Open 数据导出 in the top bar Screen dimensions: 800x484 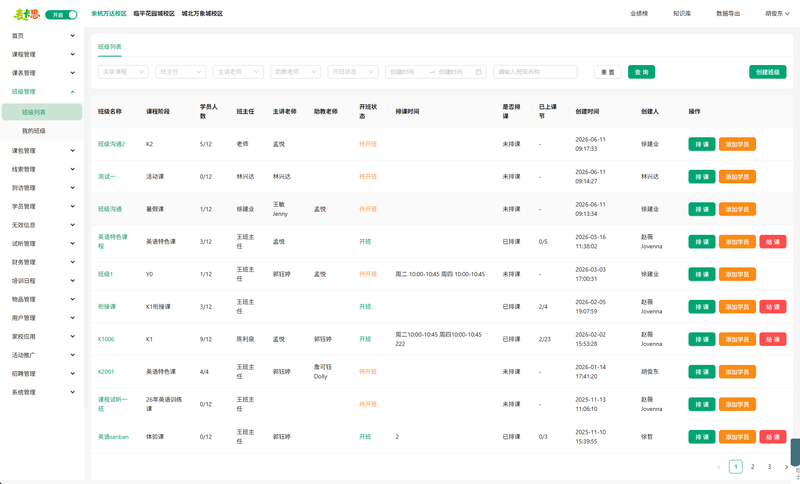click(x=728, y=14)
